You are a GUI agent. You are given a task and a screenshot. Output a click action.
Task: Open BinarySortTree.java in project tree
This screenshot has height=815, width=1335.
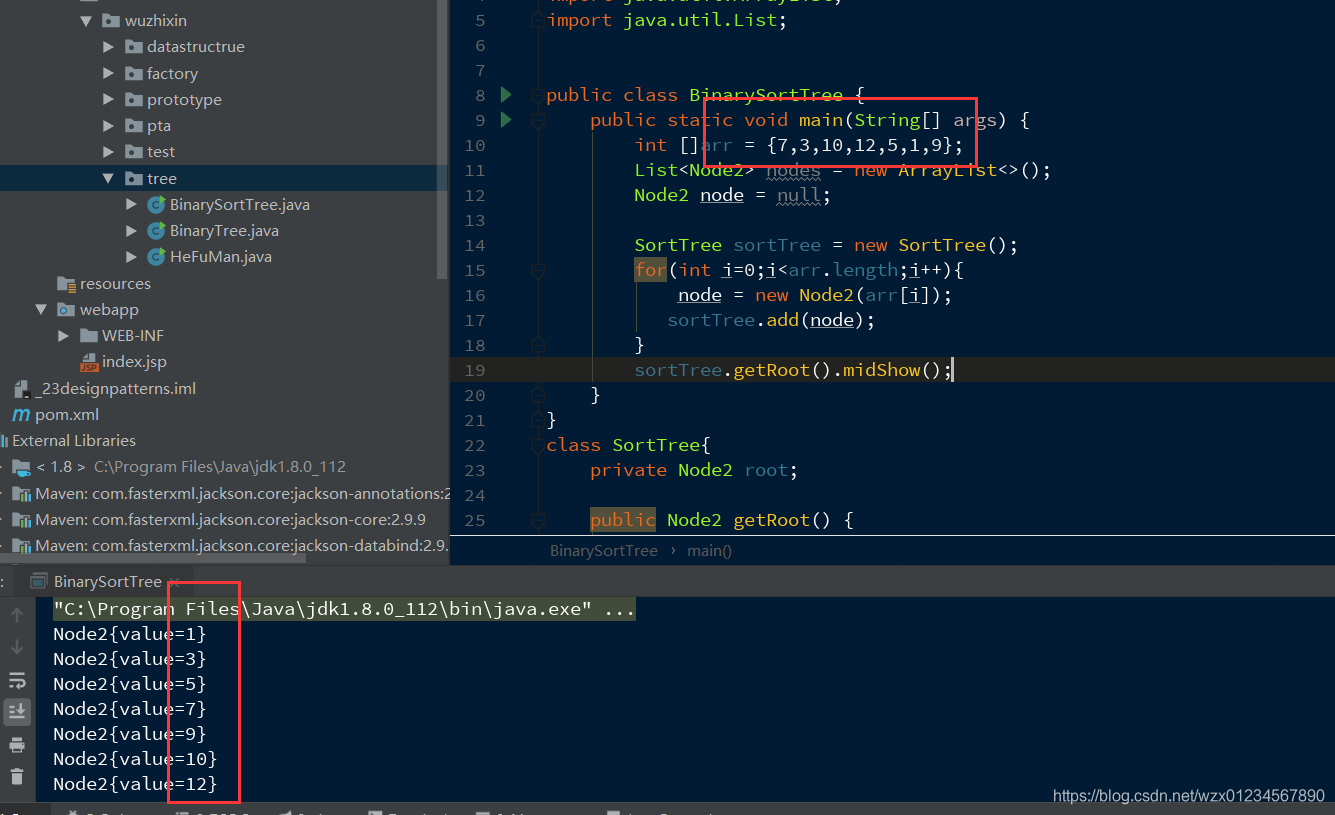point(239,205)
